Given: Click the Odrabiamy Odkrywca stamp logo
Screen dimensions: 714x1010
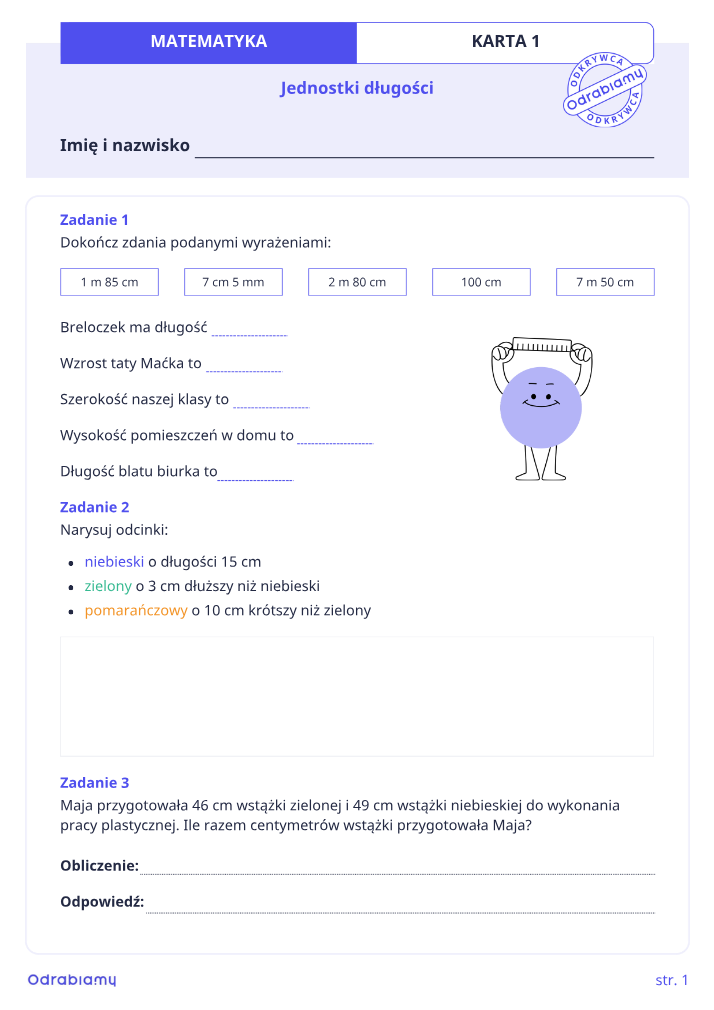Looking at the screenshot, I should coord(604,89).
